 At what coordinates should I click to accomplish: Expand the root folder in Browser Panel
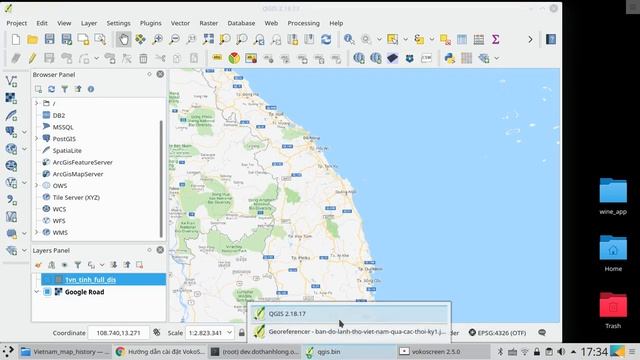[x=37, y=103]
